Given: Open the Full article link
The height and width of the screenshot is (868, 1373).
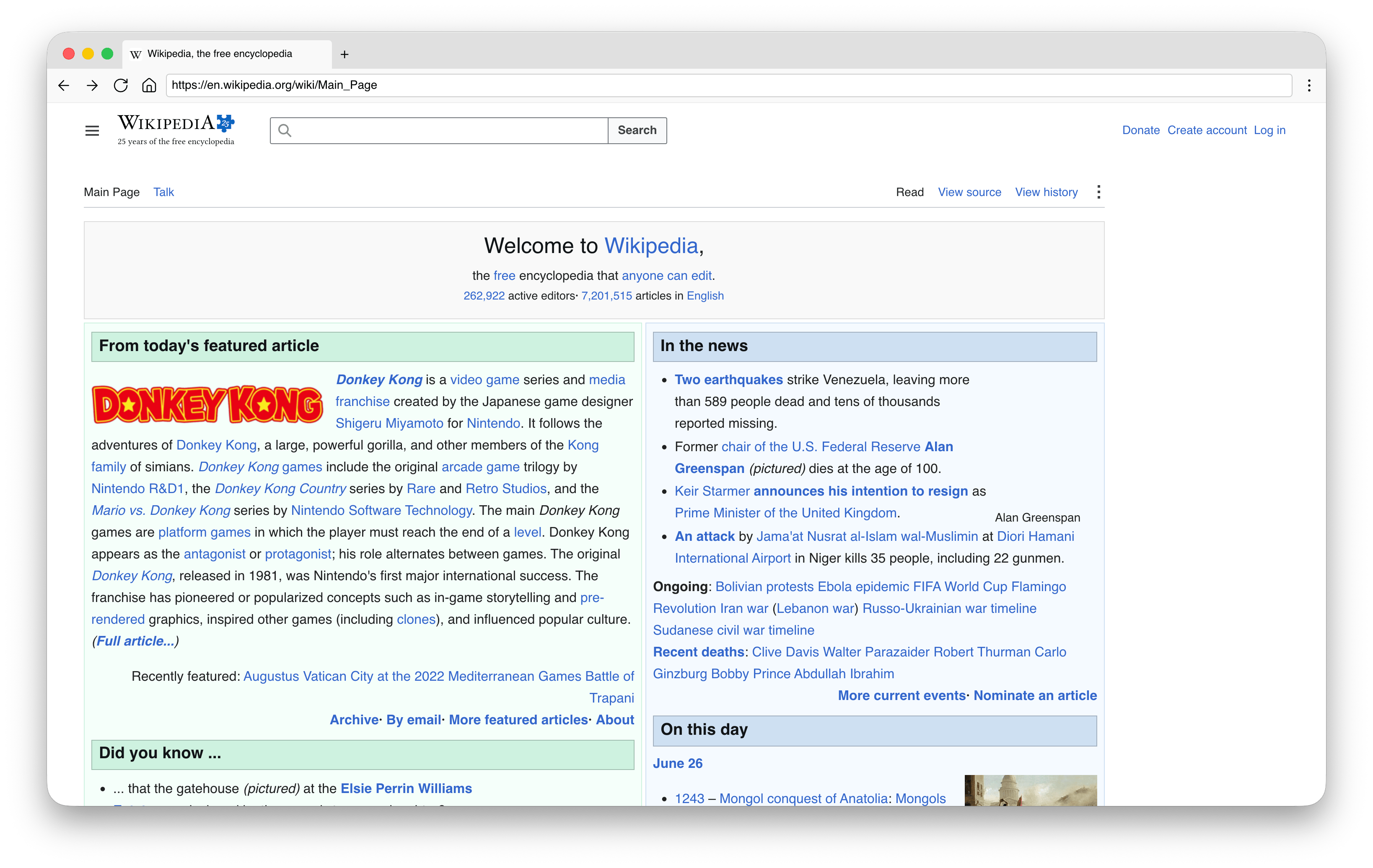Looking at the screenshot, I should click(136, 641).
